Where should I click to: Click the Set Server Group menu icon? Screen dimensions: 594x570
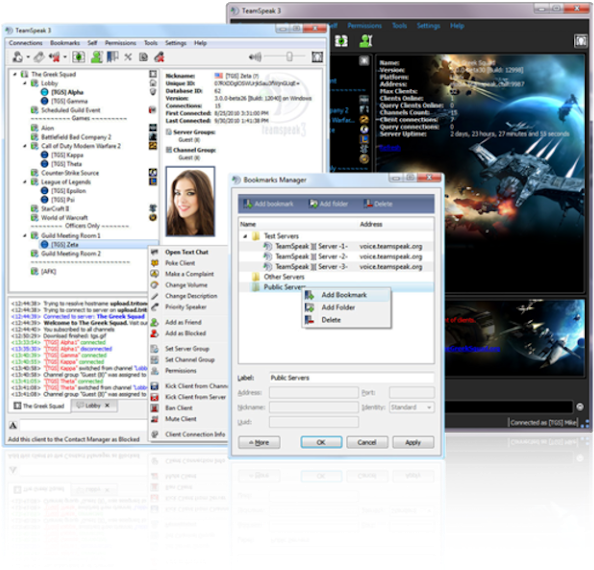pos(155,349)
